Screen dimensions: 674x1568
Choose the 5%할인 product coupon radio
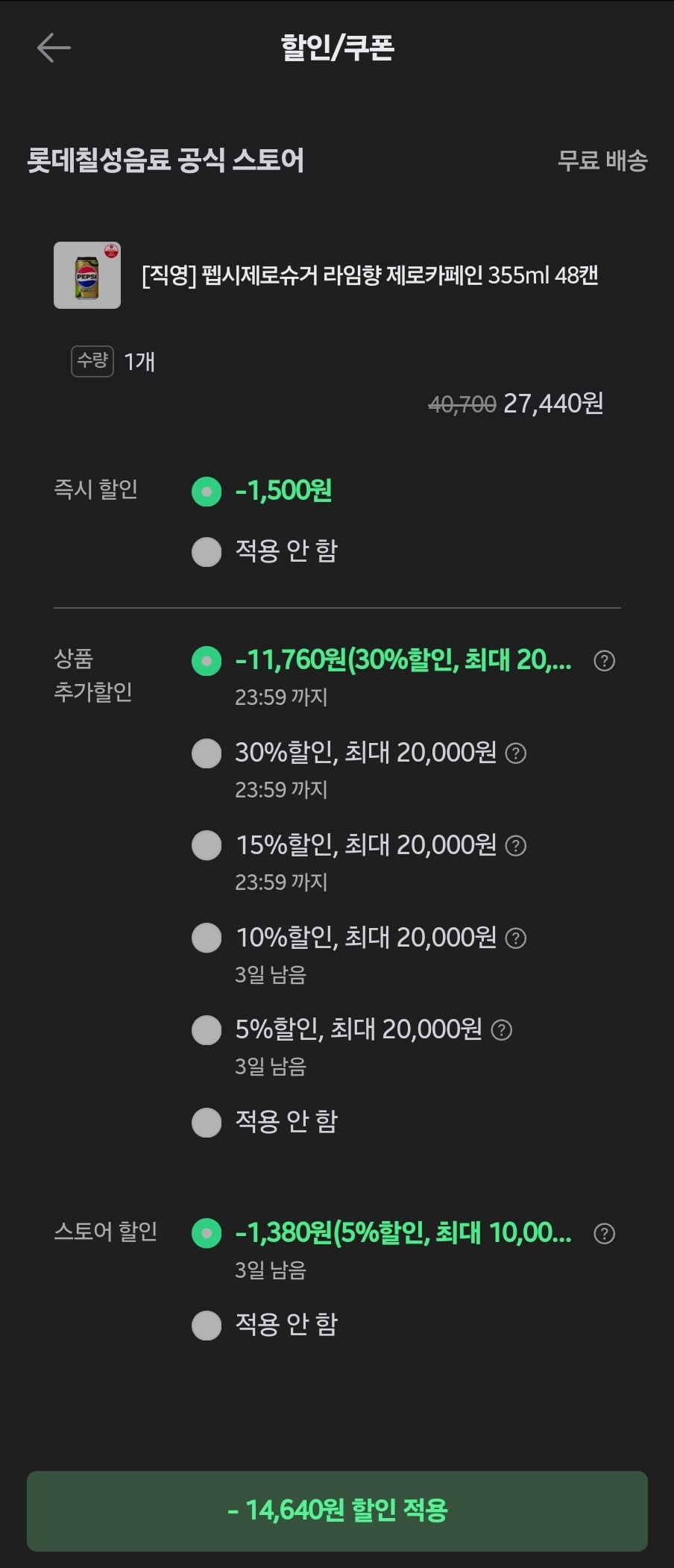tap(207, 1030)
